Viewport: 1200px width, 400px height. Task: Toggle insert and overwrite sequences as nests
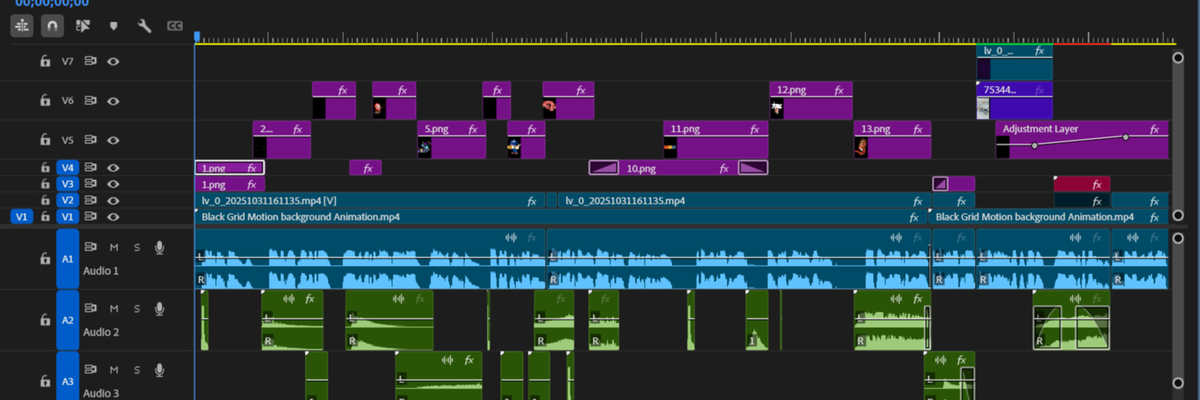tap(21, 26)
